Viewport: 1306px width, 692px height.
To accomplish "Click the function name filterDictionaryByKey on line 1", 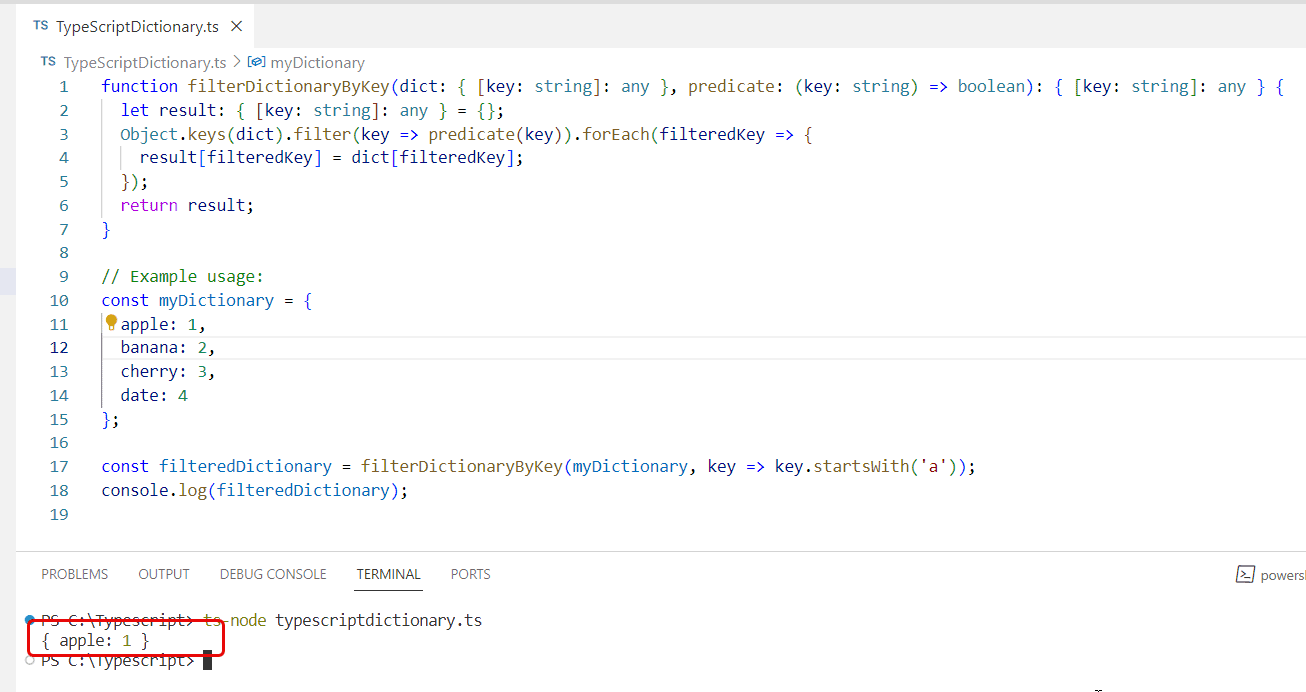I will [289, 86].
